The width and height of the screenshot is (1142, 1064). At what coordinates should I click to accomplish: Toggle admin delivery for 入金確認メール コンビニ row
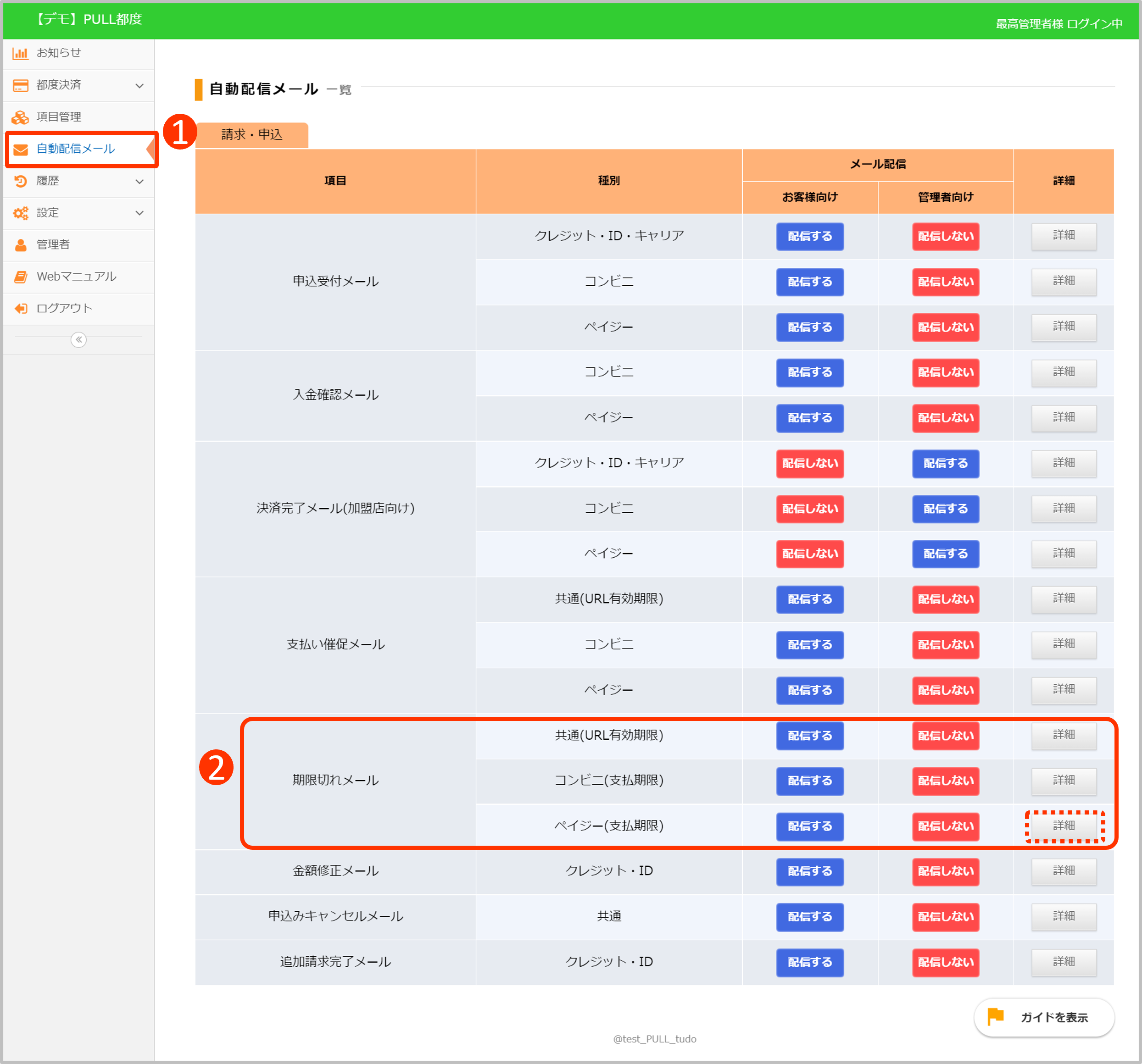tap(945, 372)
